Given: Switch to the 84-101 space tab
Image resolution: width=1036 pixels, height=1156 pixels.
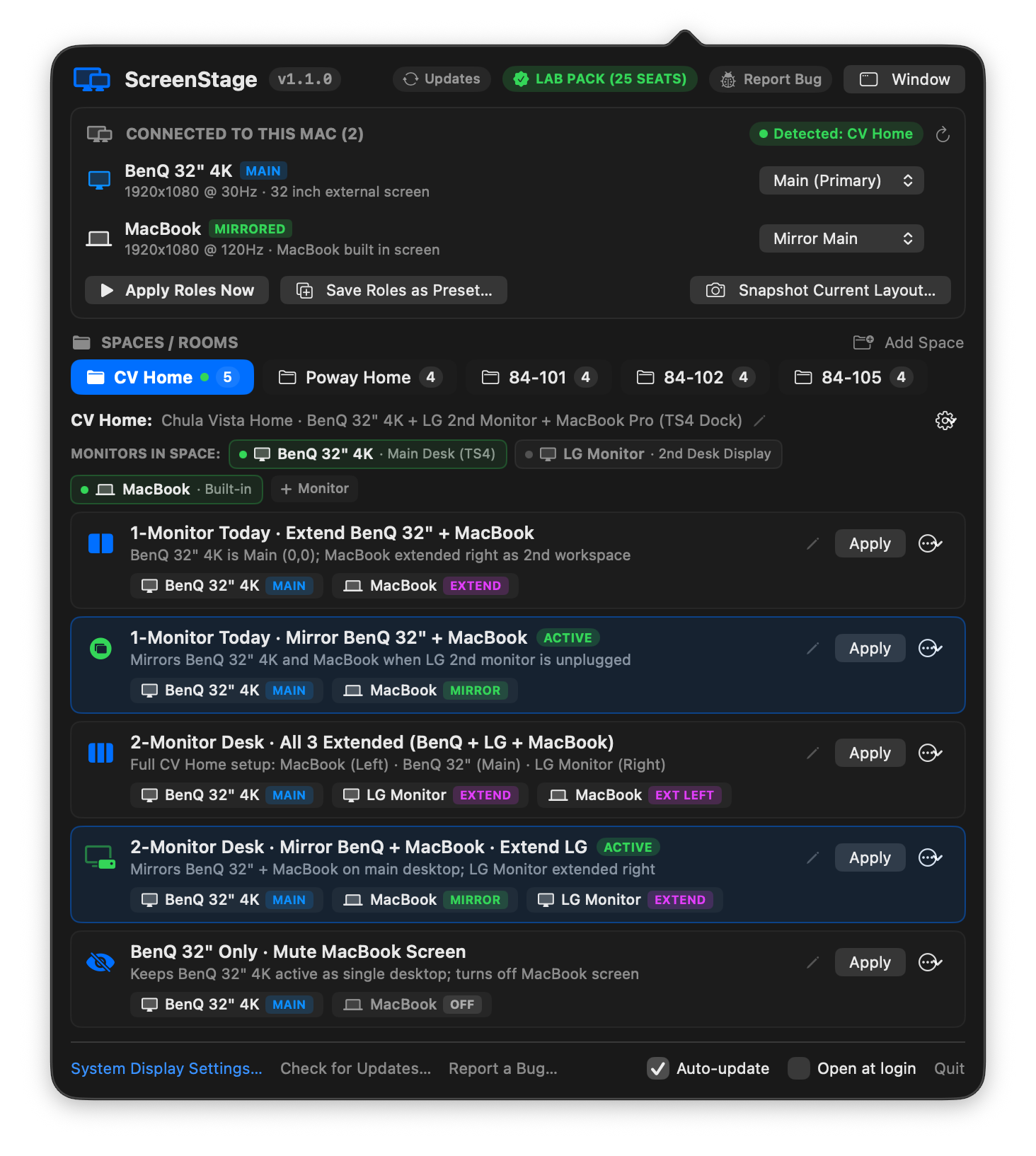Looking at the screenshot, I should tap(539, 377).
